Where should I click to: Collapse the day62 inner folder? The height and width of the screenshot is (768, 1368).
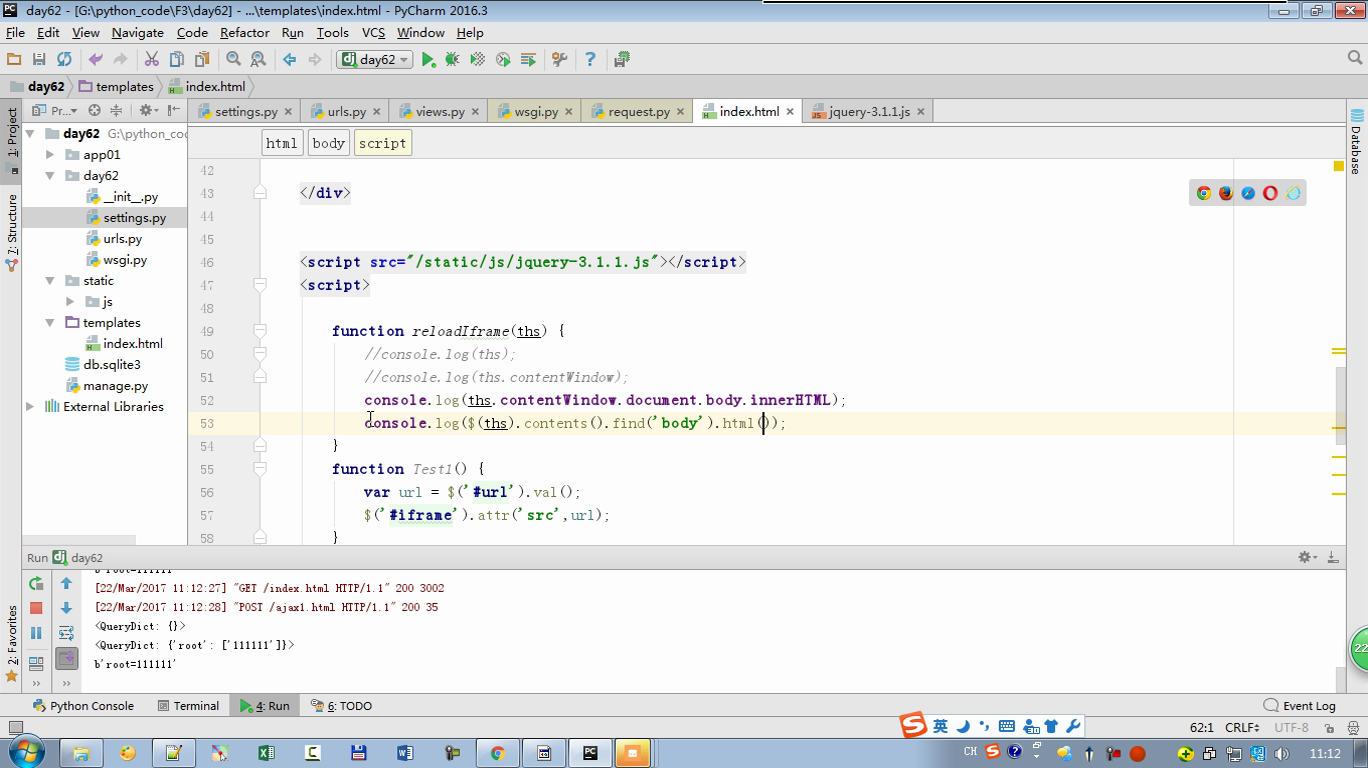click(50, 176)
